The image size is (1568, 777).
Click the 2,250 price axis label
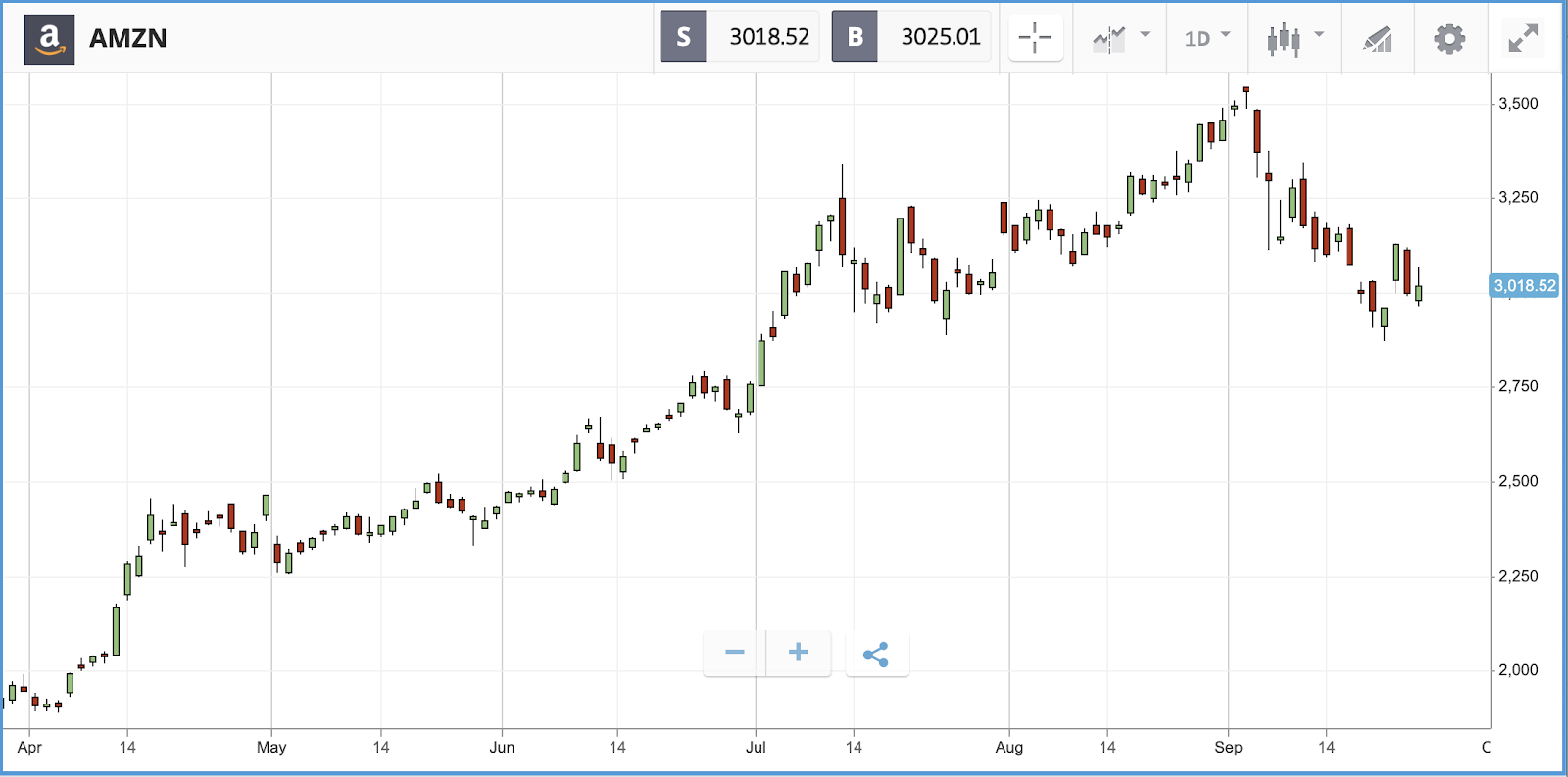[x=1518, y=577]
